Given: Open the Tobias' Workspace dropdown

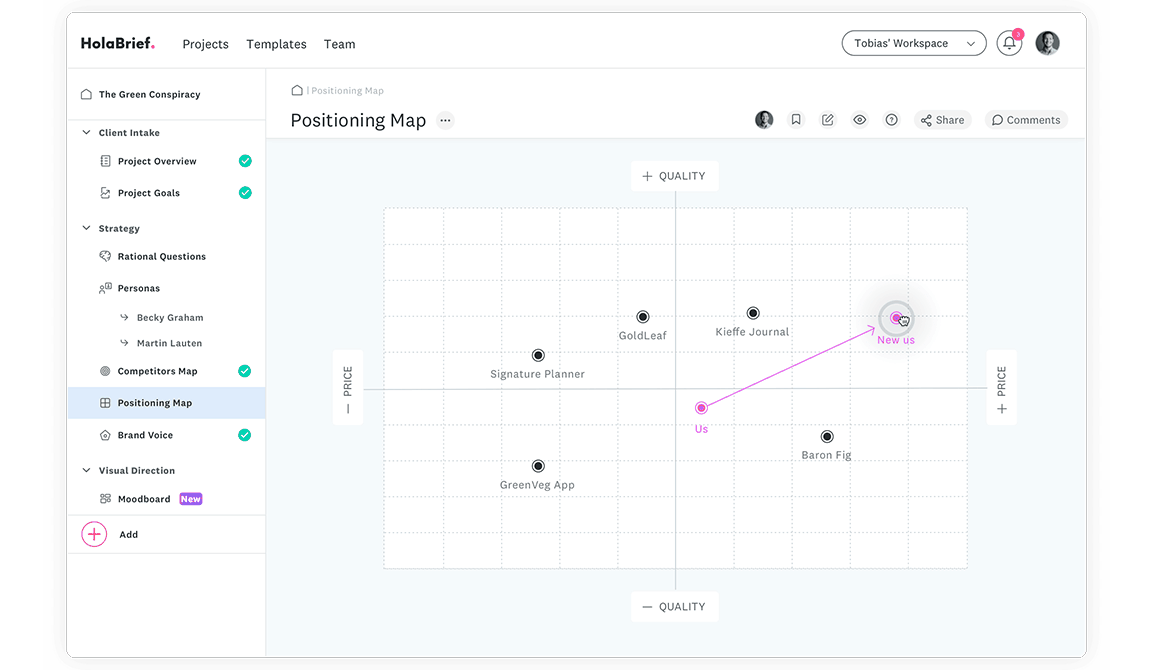Looking at the screenshot, I should pyautogui.click(x=913, y=44).
